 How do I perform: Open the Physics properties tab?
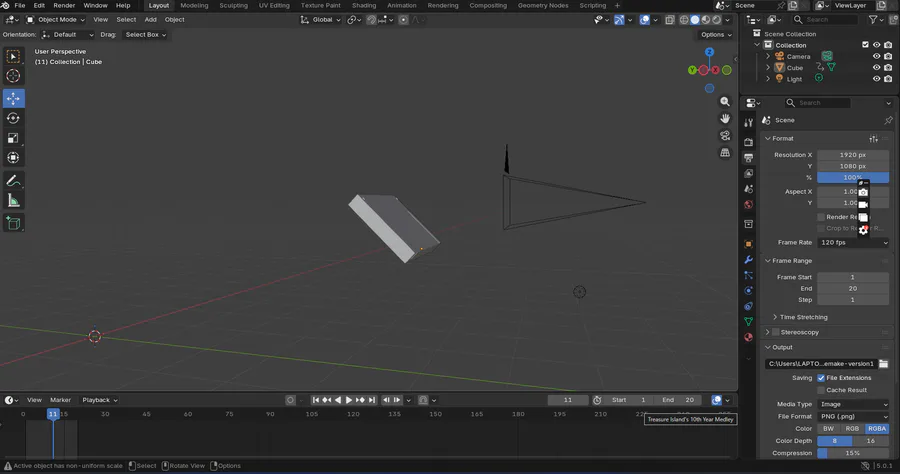[x=748, y=290]
